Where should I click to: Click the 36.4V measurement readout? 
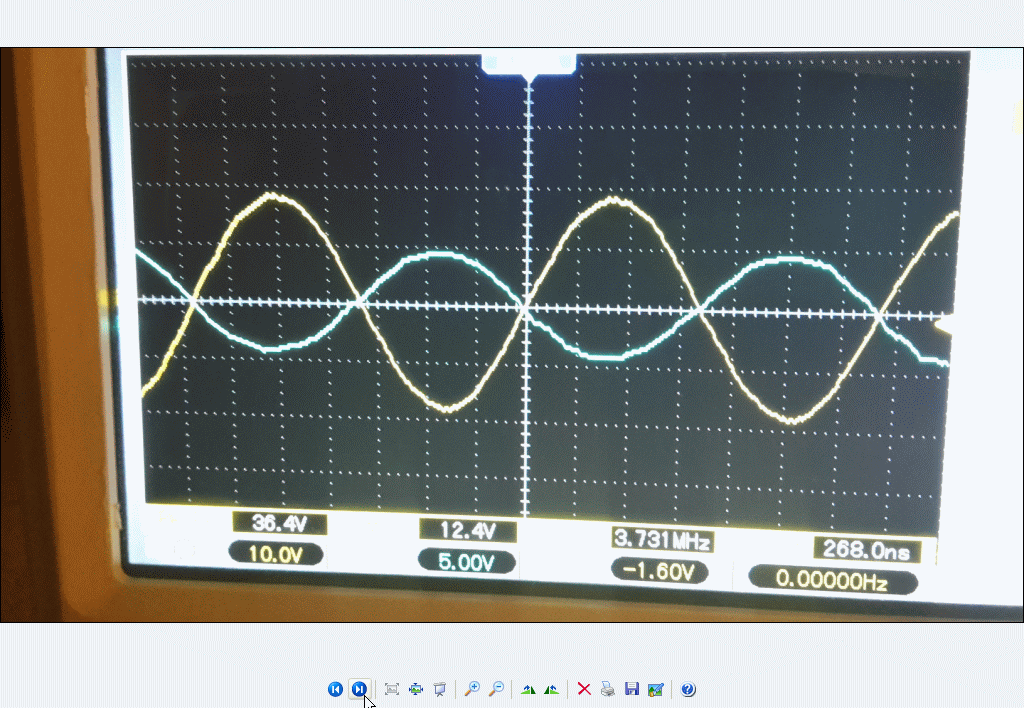[279, 522]
